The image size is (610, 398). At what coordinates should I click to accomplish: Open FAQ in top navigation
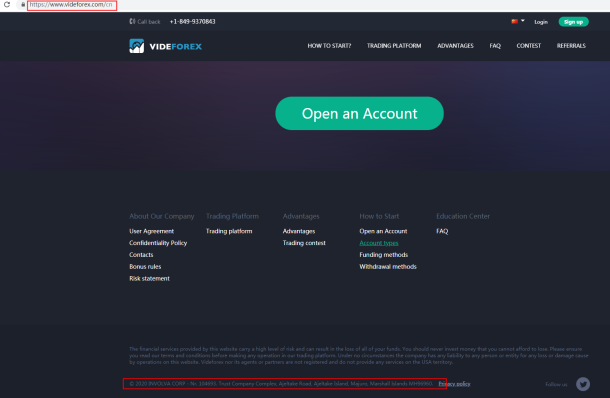pyautogui.click(x=495, y=46)
